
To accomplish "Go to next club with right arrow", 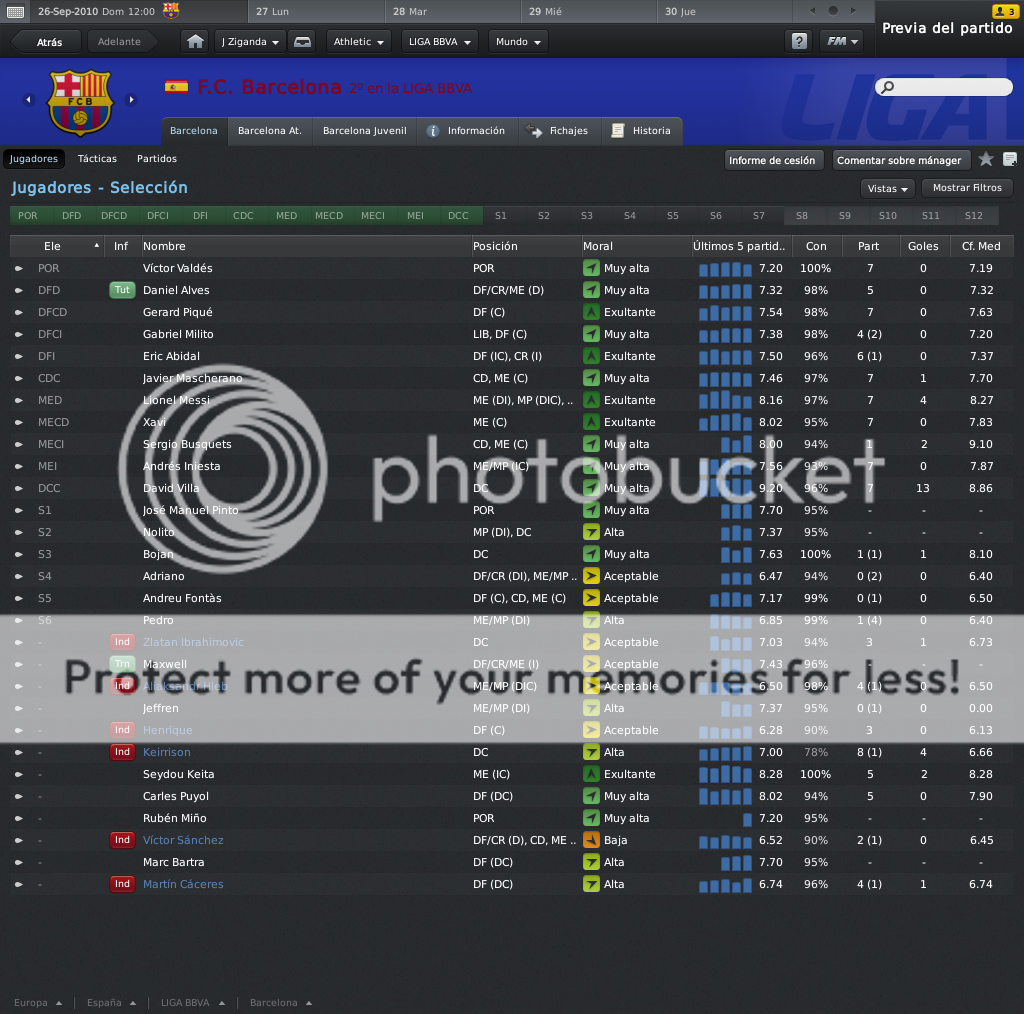I will coord(131,100).
